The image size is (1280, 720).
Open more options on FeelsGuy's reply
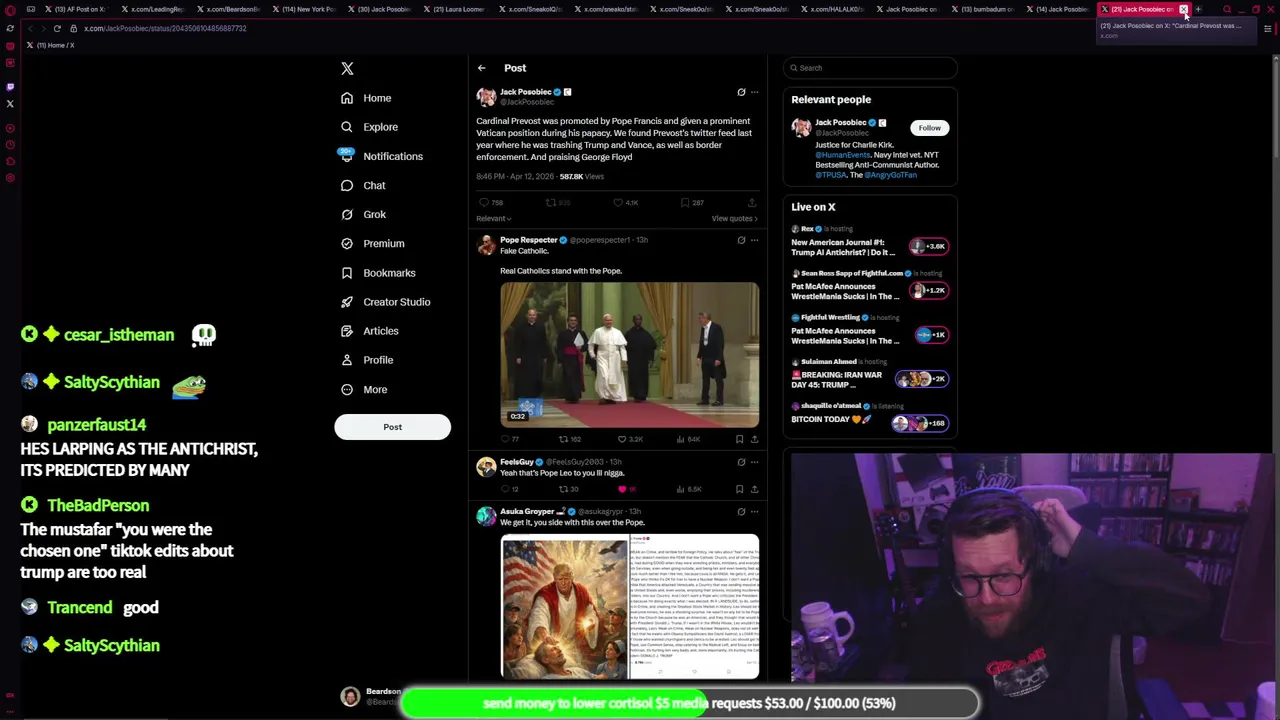click(x=755, y=462)
